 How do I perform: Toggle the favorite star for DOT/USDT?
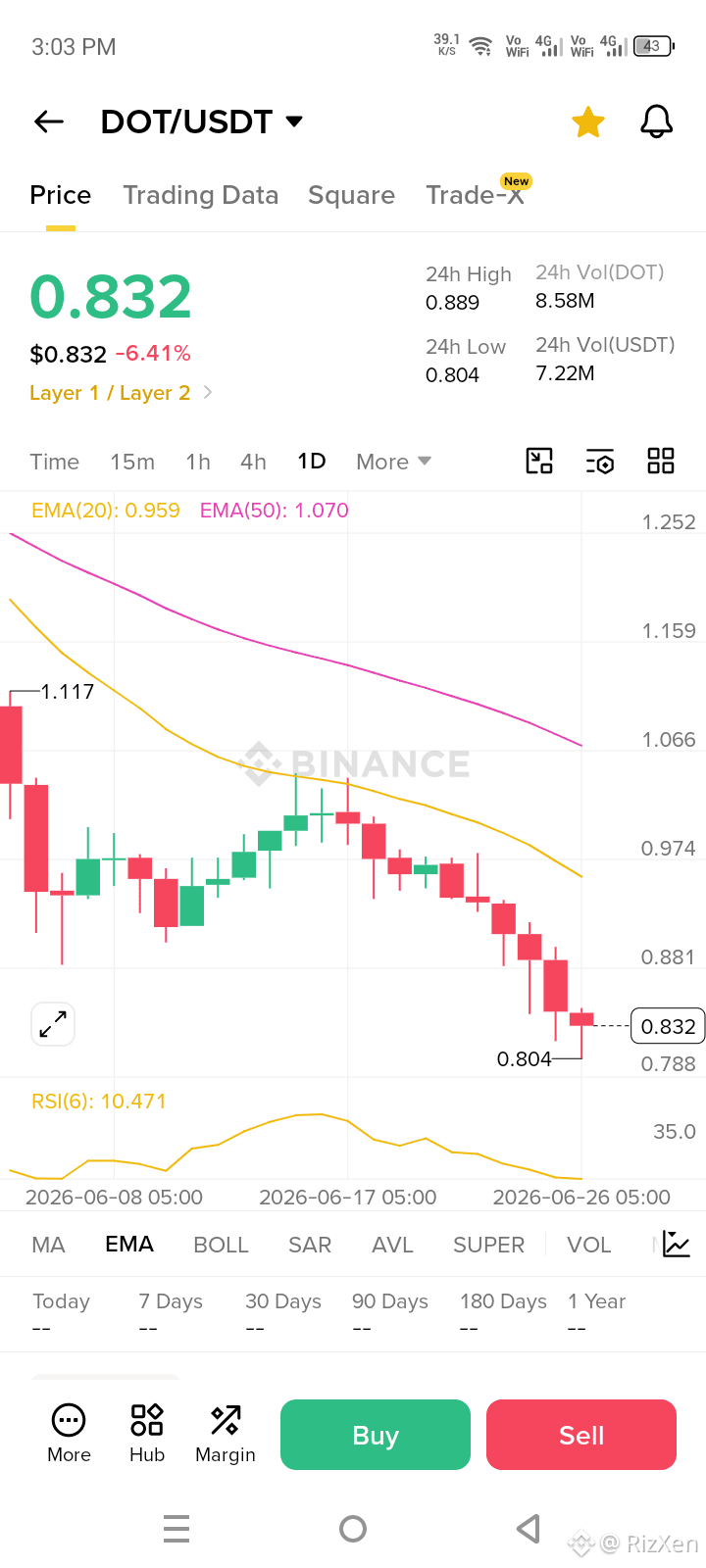coord(588,122)
